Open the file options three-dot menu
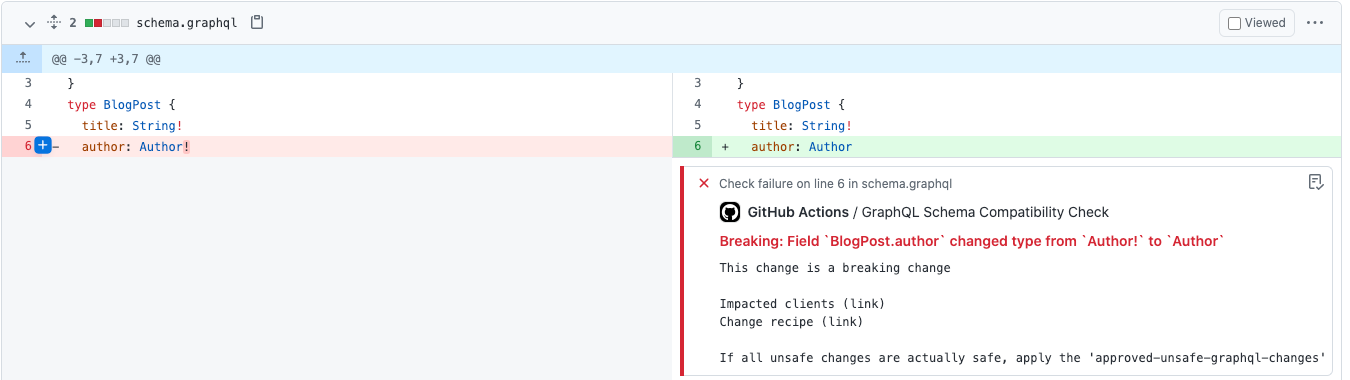This screenshot has width=1350, height=380. tap(1315, 23)
